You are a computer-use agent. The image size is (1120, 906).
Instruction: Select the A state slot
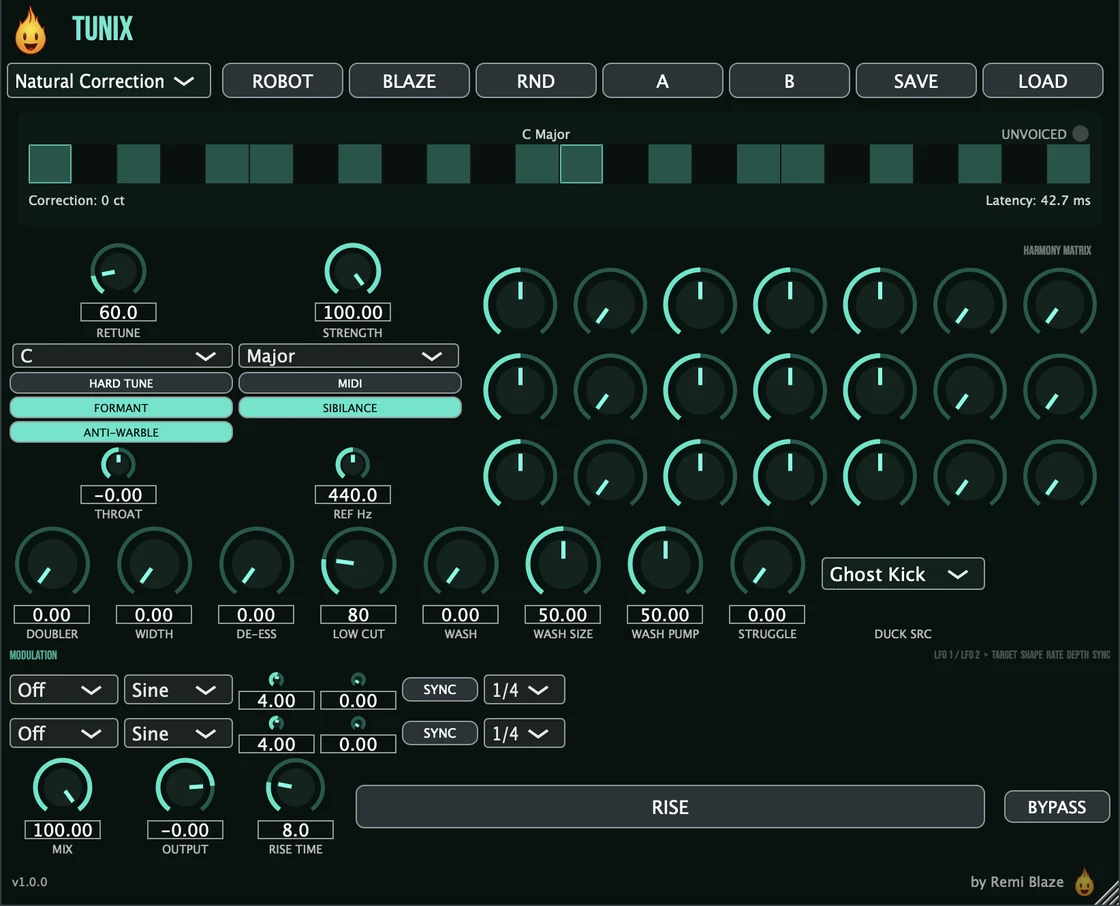tap(662, 81)
